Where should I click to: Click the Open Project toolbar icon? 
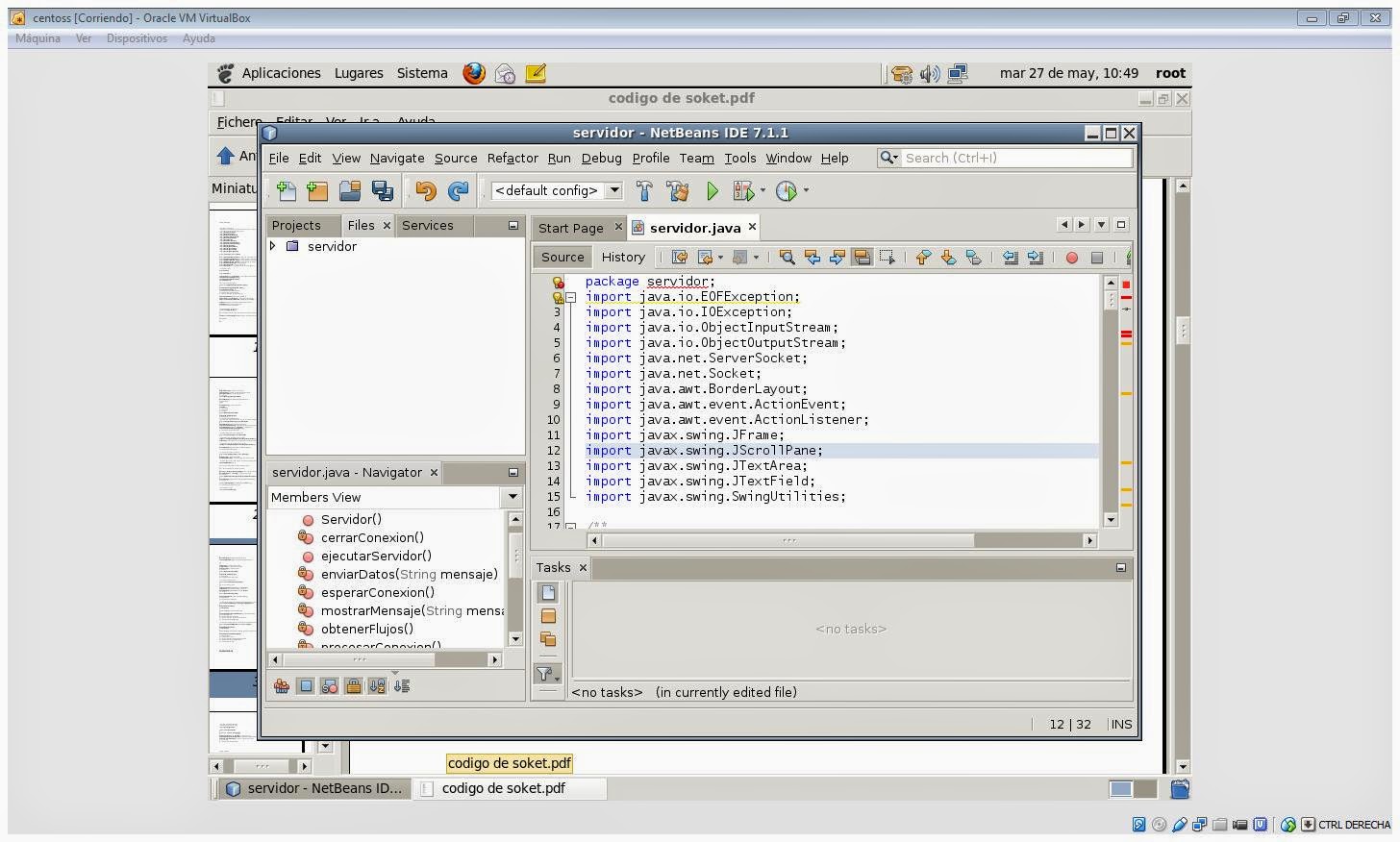(350, 190)
